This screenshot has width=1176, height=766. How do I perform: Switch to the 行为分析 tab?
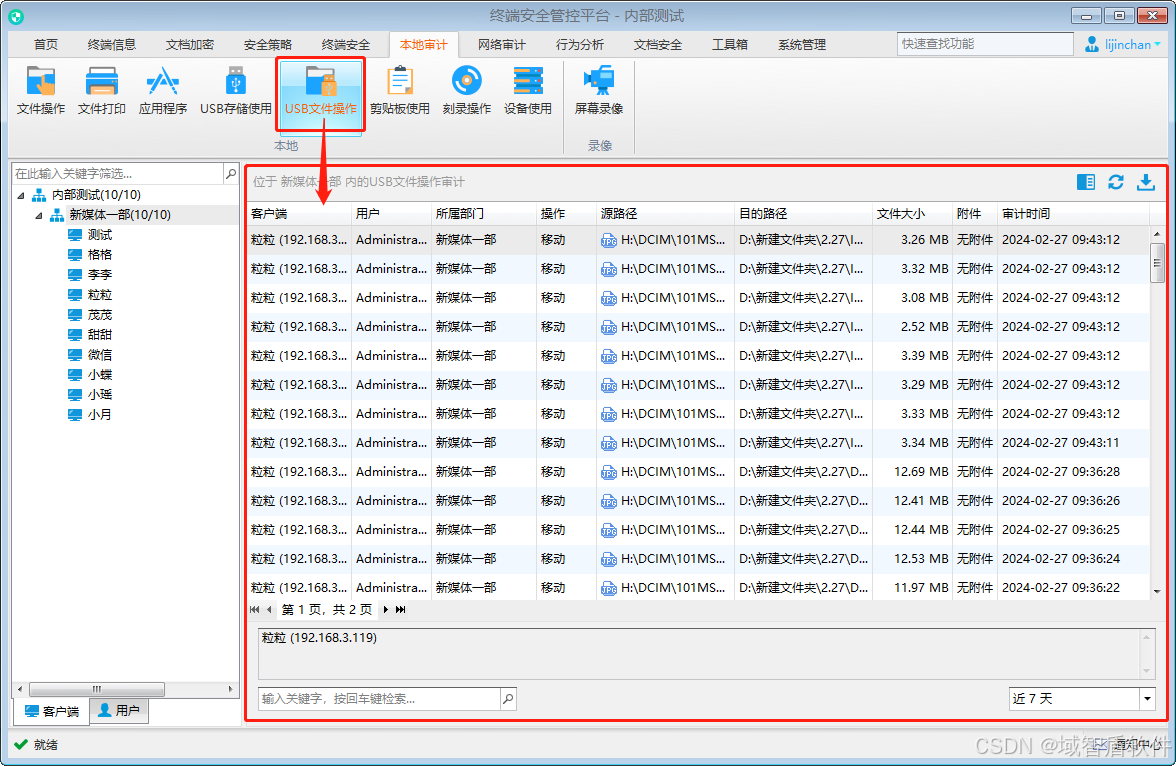coord(580,44)
